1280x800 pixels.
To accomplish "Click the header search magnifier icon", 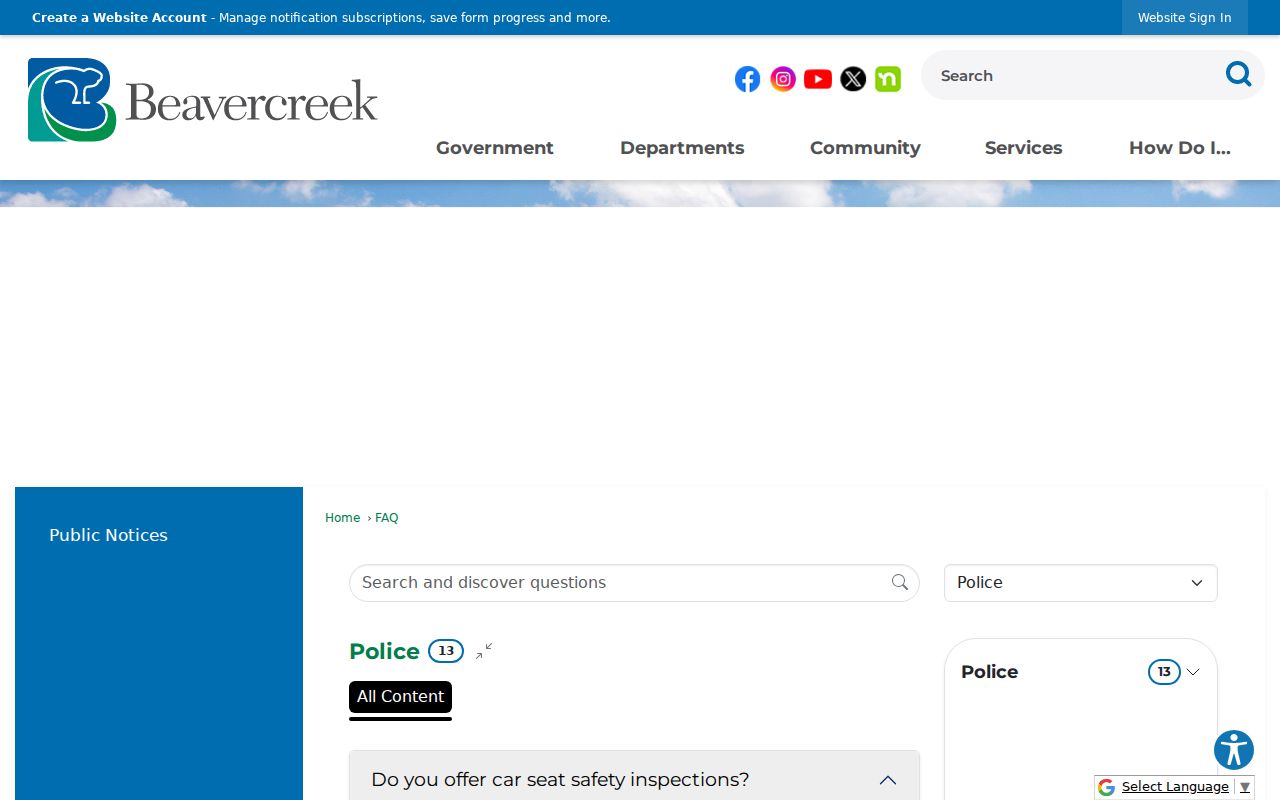I will 1238,74.
